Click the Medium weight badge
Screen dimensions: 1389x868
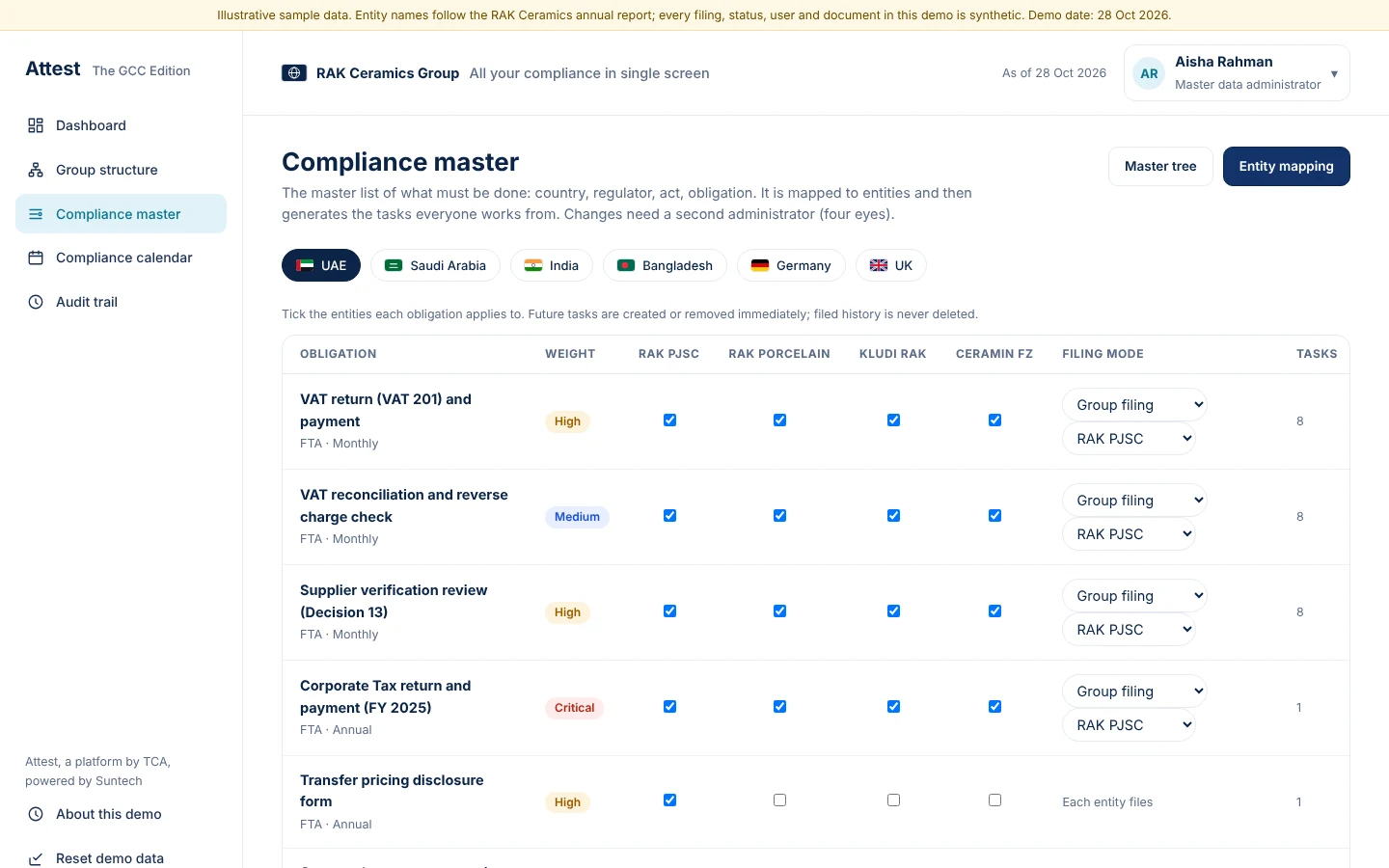[577, 517]
